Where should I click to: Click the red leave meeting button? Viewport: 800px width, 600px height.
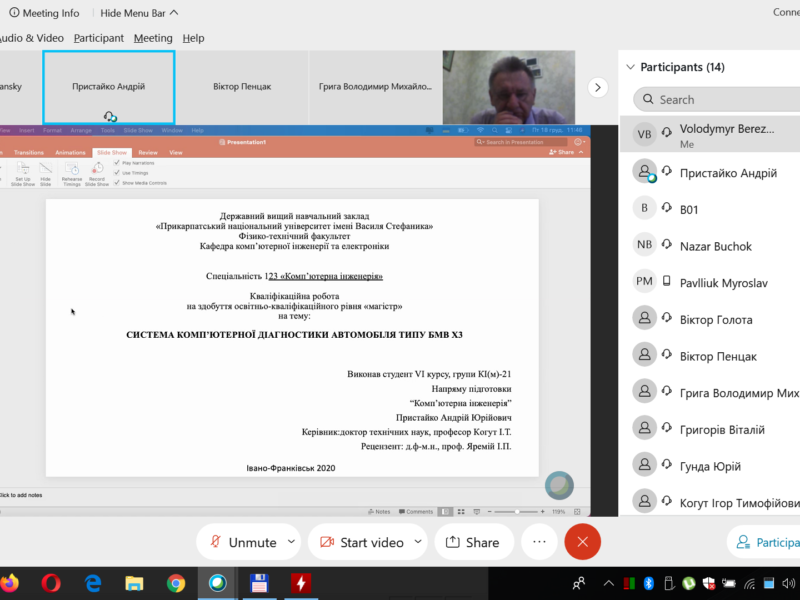pos(582,542)
